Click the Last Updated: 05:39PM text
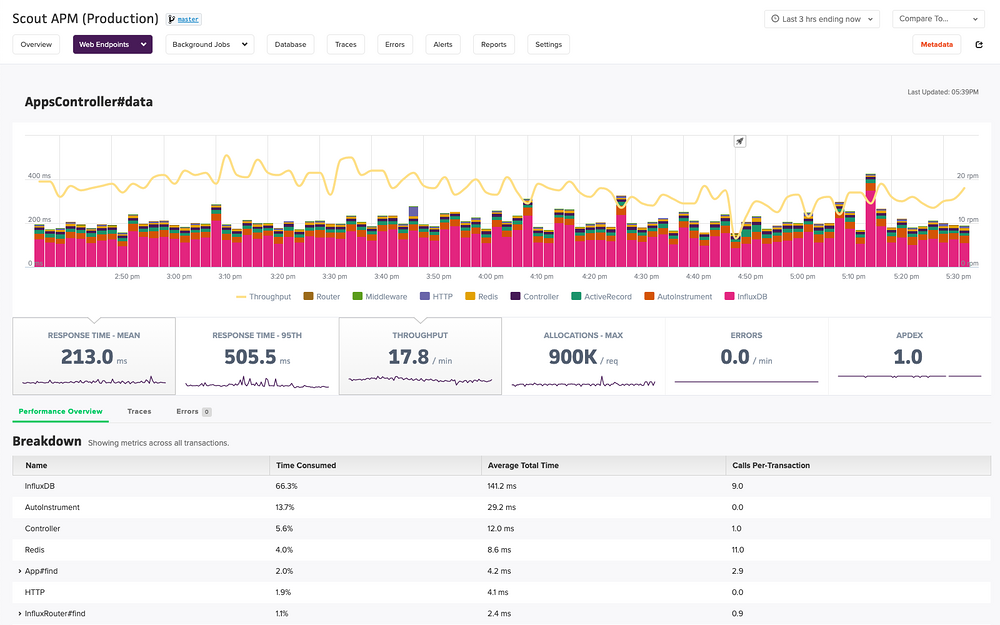Viewport: 1000px width, 625px height. (x=943, y=92)
